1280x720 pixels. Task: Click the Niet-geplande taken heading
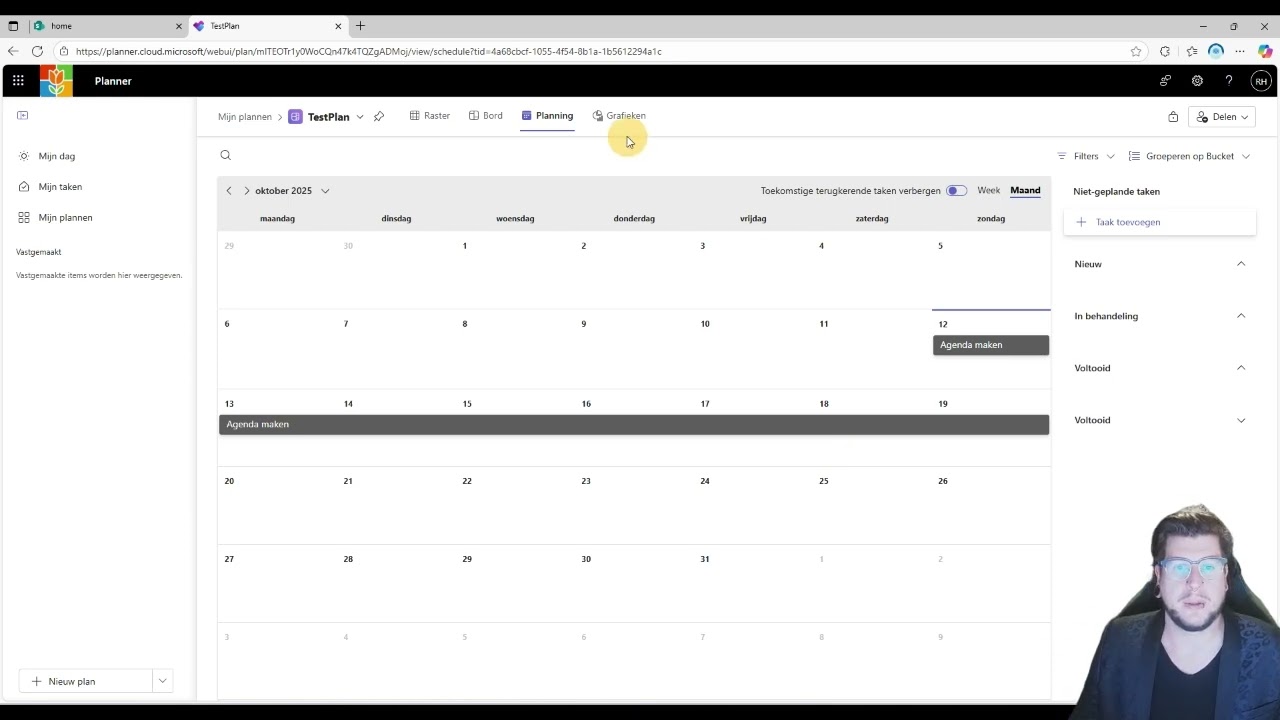pyautogui.click(x=1117, y=191)
